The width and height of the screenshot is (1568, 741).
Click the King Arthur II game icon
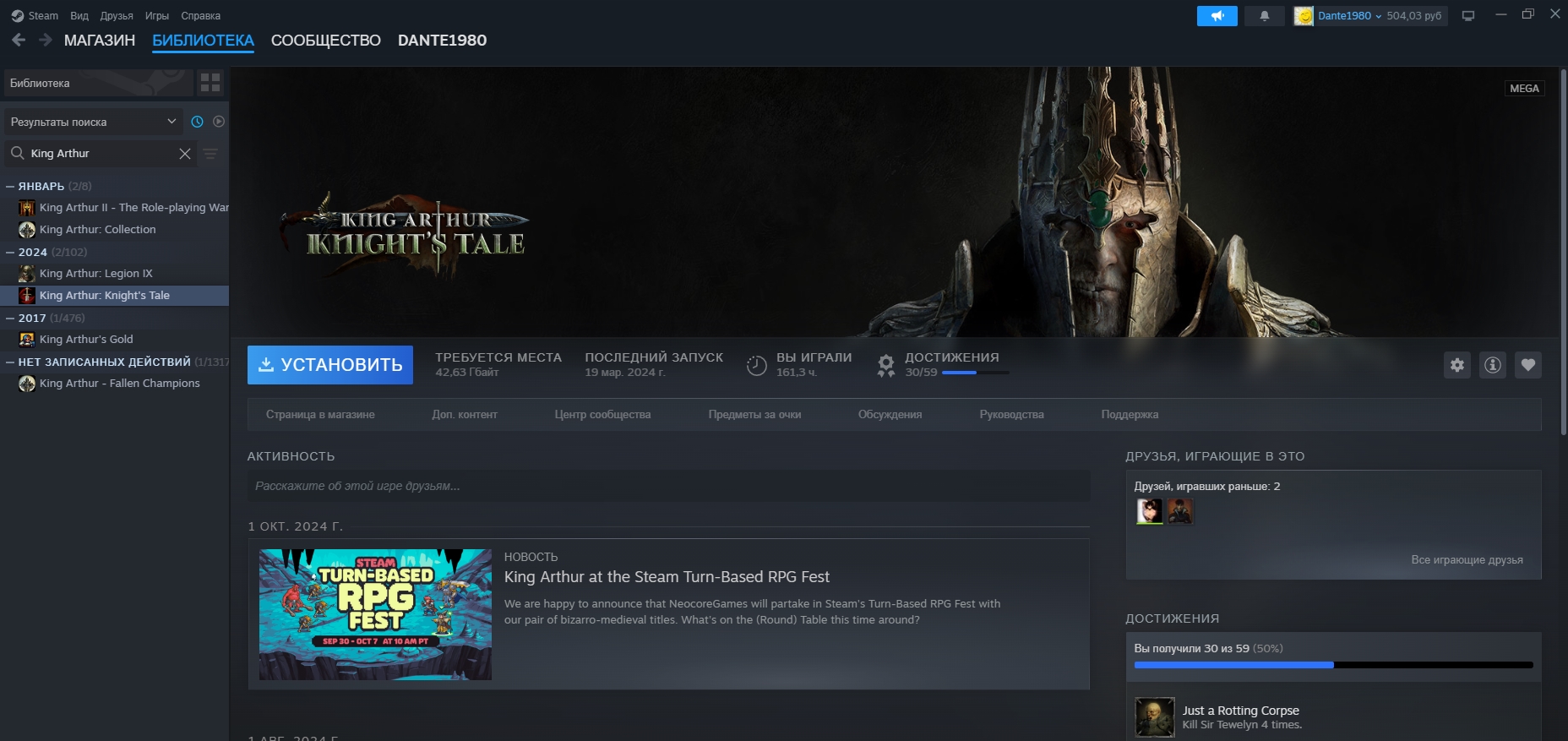(27, 208)
